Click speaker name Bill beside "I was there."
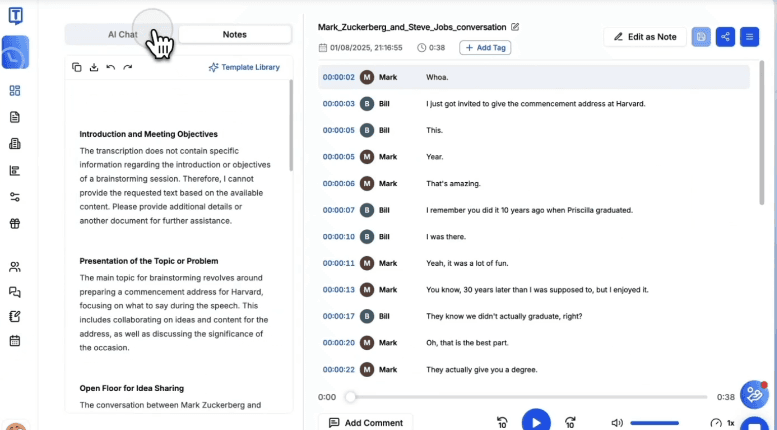The width and height of the screenshot is (777, 430). pyautogui.click(x=384, y=237)
